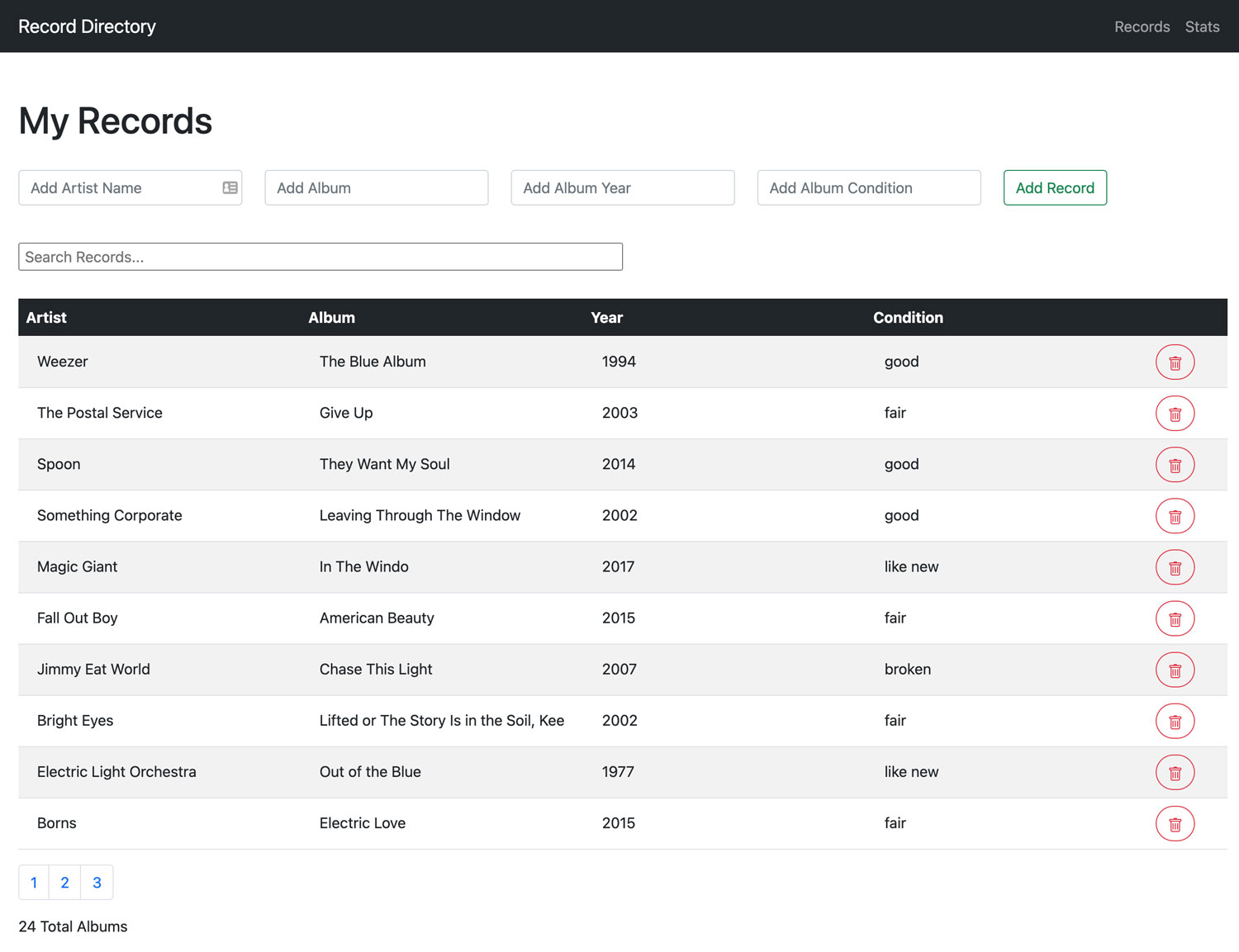Select the 'Fall Out Boy' cell
The image size is (1239, 952).
(x=77, y=618)
